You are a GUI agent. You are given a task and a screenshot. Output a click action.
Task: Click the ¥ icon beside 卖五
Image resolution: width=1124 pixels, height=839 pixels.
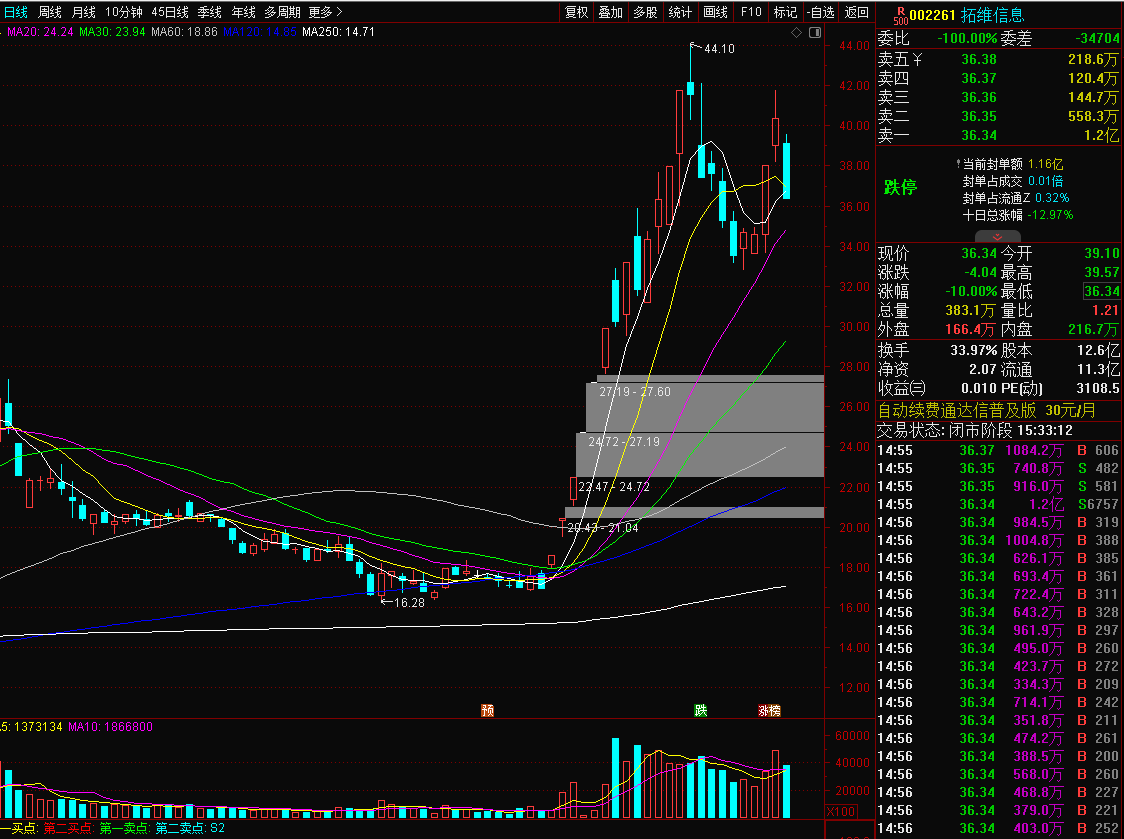coord(917,60)
